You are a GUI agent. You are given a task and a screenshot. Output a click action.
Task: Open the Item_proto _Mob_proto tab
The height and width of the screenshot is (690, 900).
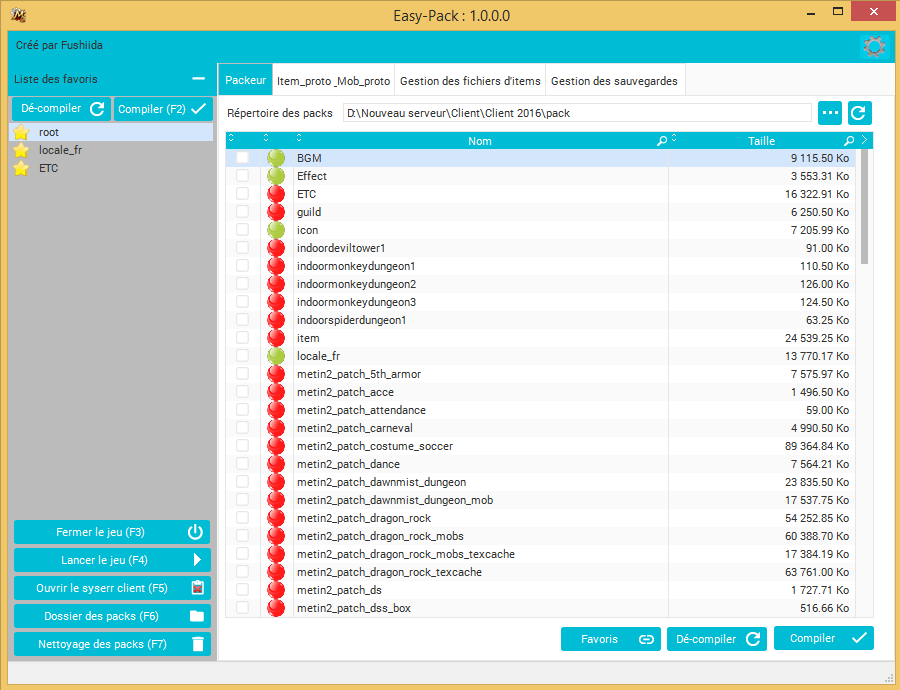333,81
